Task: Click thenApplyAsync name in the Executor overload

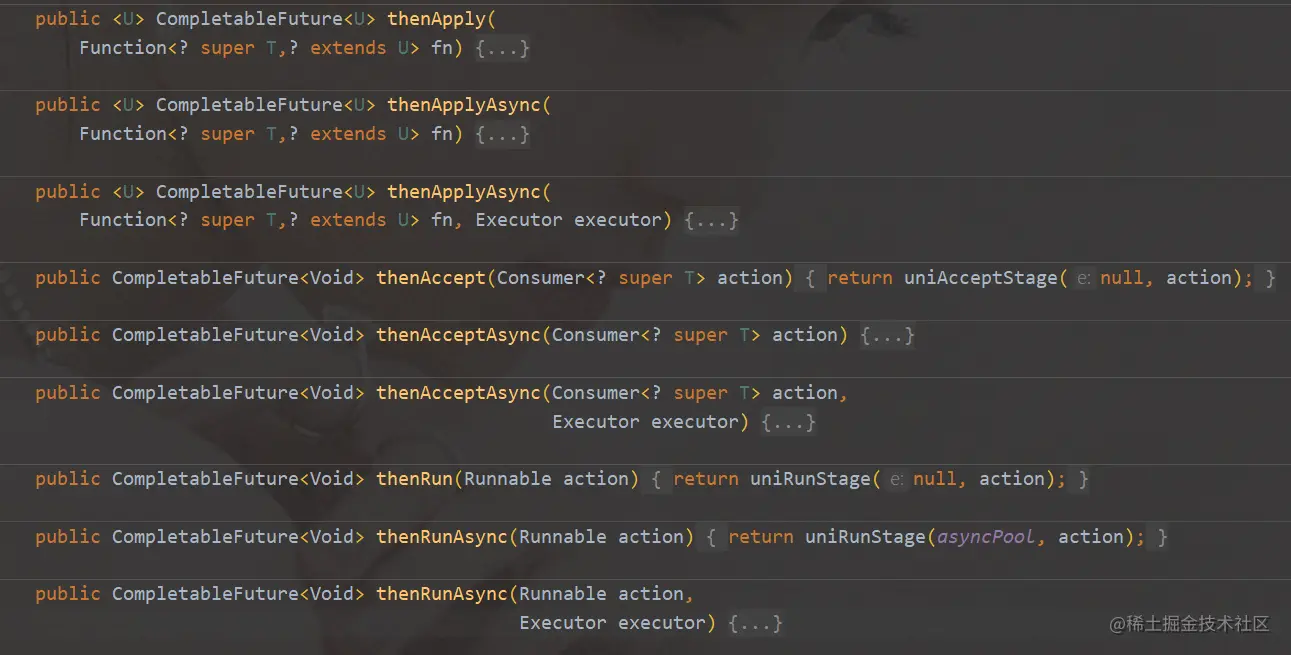Action: (x=464, y=191)
